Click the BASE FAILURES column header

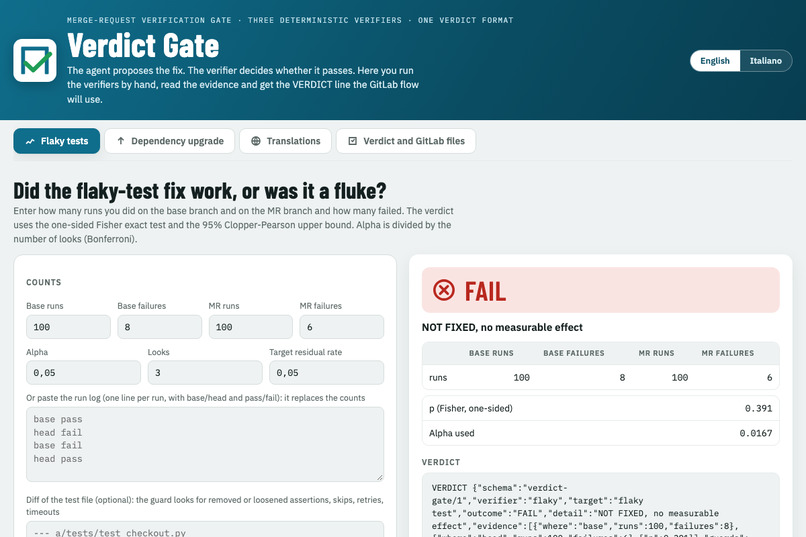pos(574,353)
